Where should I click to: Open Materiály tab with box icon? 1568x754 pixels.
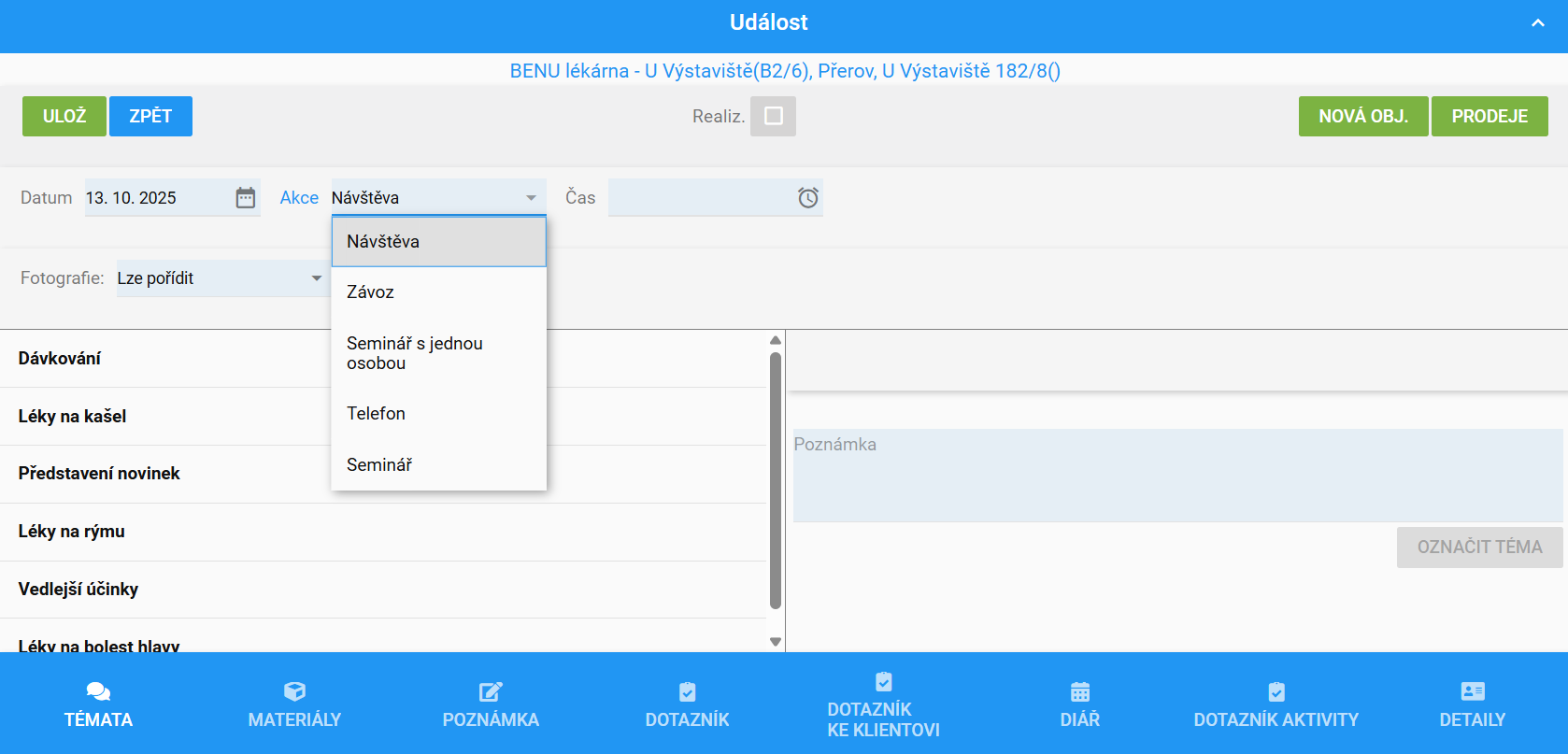pos(294,704)
